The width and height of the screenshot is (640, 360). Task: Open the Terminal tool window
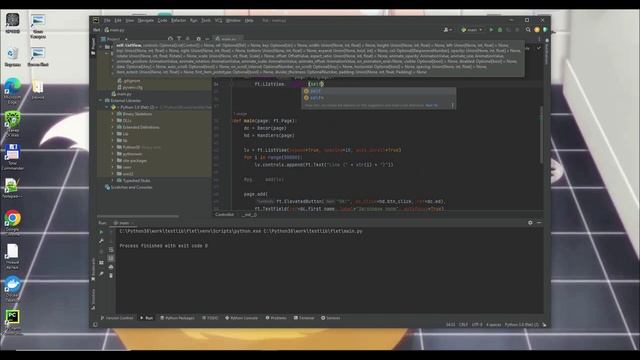pos(304,318)
